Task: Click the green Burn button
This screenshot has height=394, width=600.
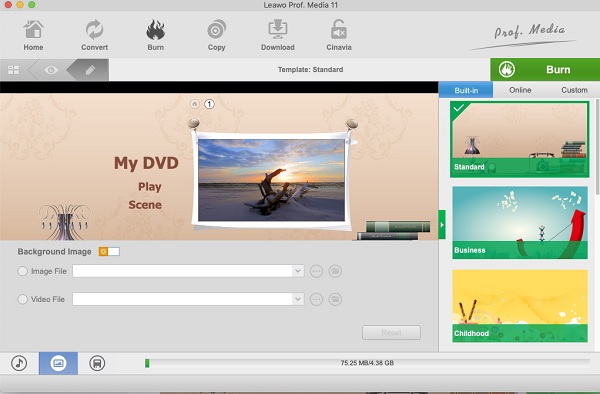Action: click(545, 70)
